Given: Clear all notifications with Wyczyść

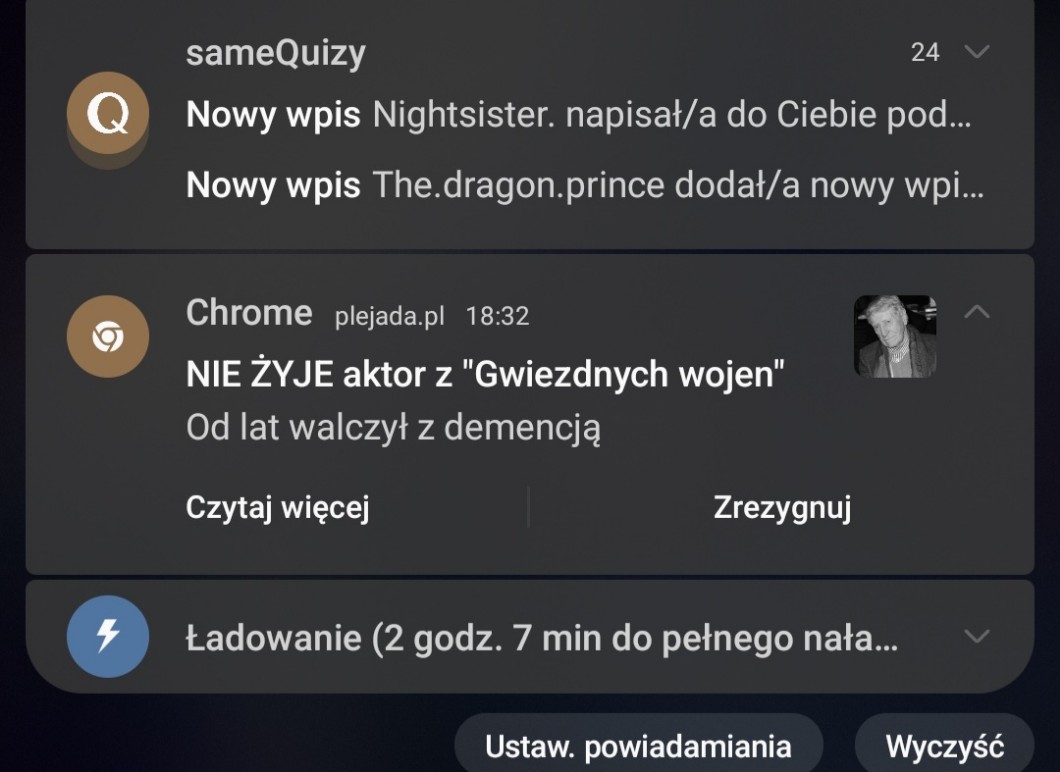Looking at the screenshot, I should tap(944, 746).
